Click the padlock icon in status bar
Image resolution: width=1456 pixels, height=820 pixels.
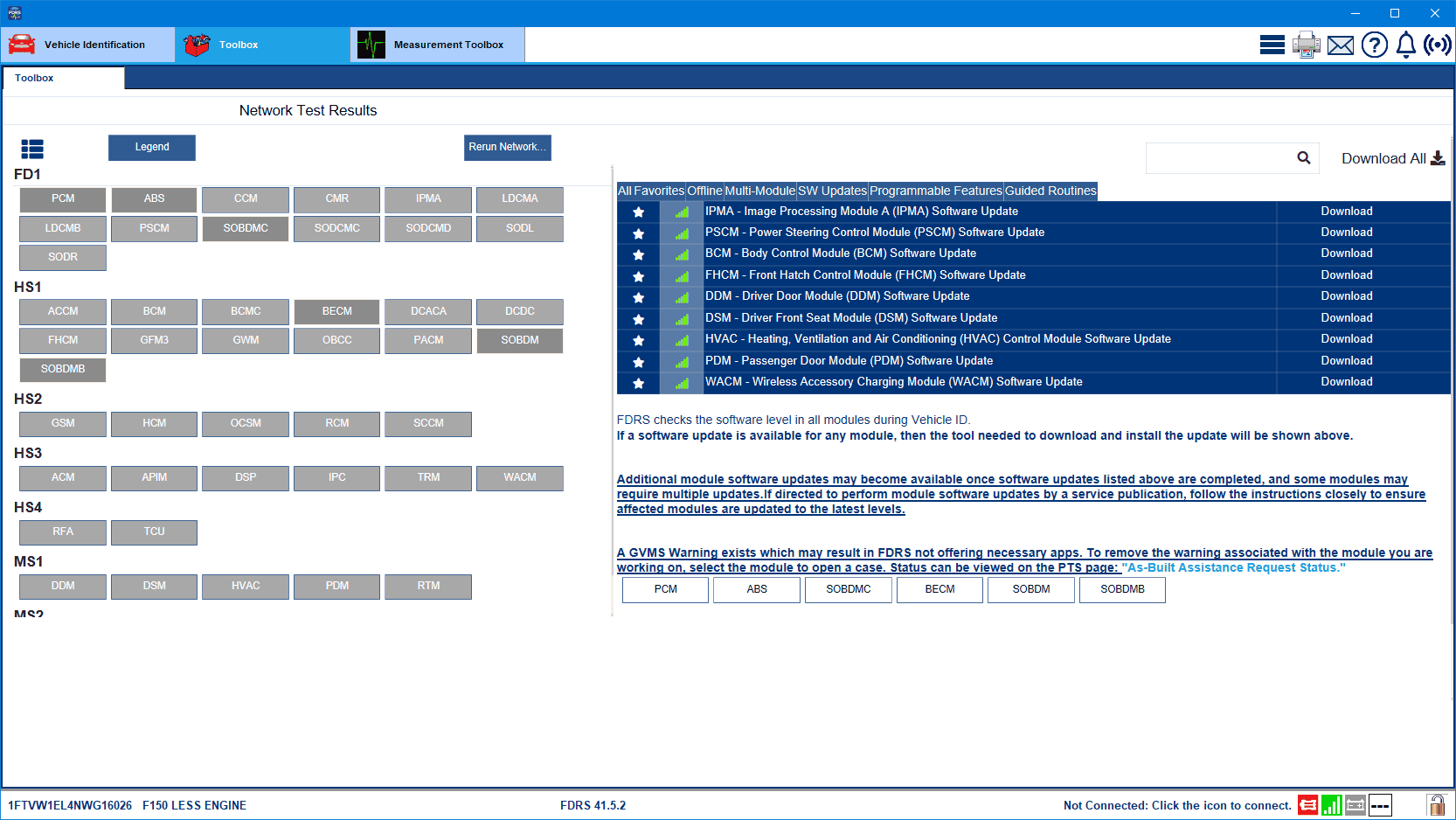coord(1435,805)
